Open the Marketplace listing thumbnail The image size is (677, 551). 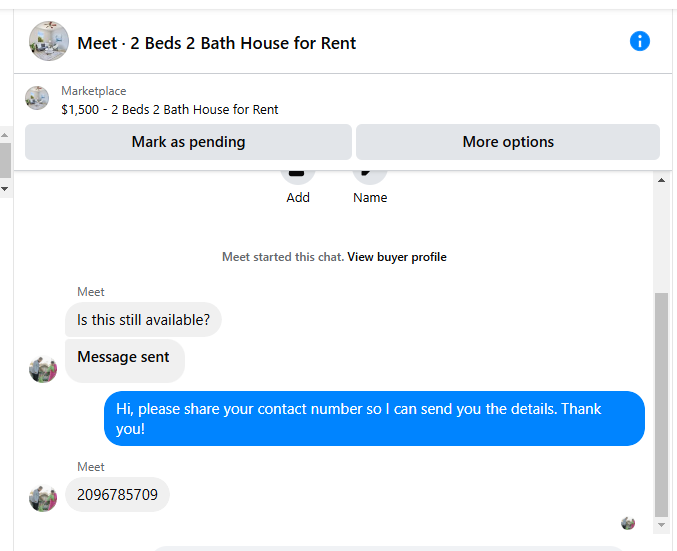pos(37,98)
